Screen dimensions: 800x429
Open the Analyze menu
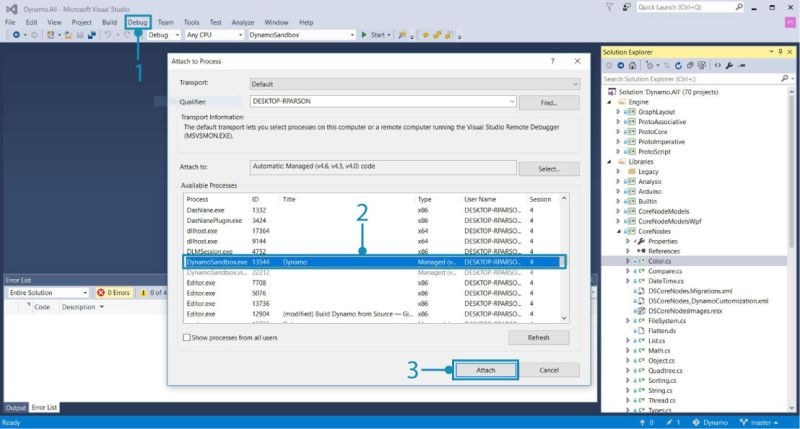pyautogui.click(x=242, y=22)
